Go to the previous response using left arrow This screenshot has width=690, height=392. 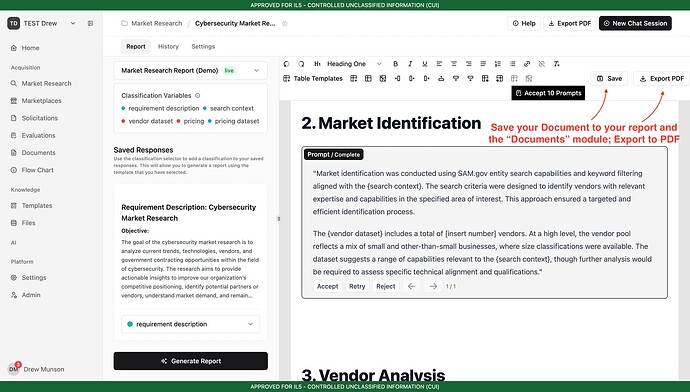click(411, 286)
